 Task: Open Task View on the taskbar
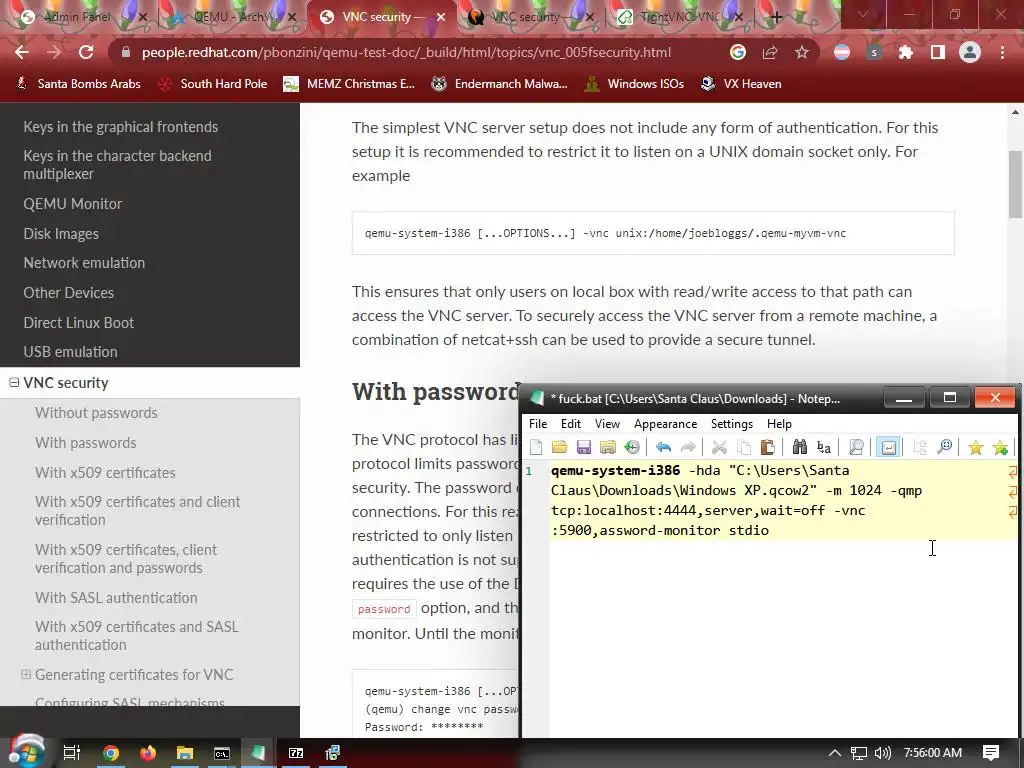pyautogui.click(x=71, y=753)
